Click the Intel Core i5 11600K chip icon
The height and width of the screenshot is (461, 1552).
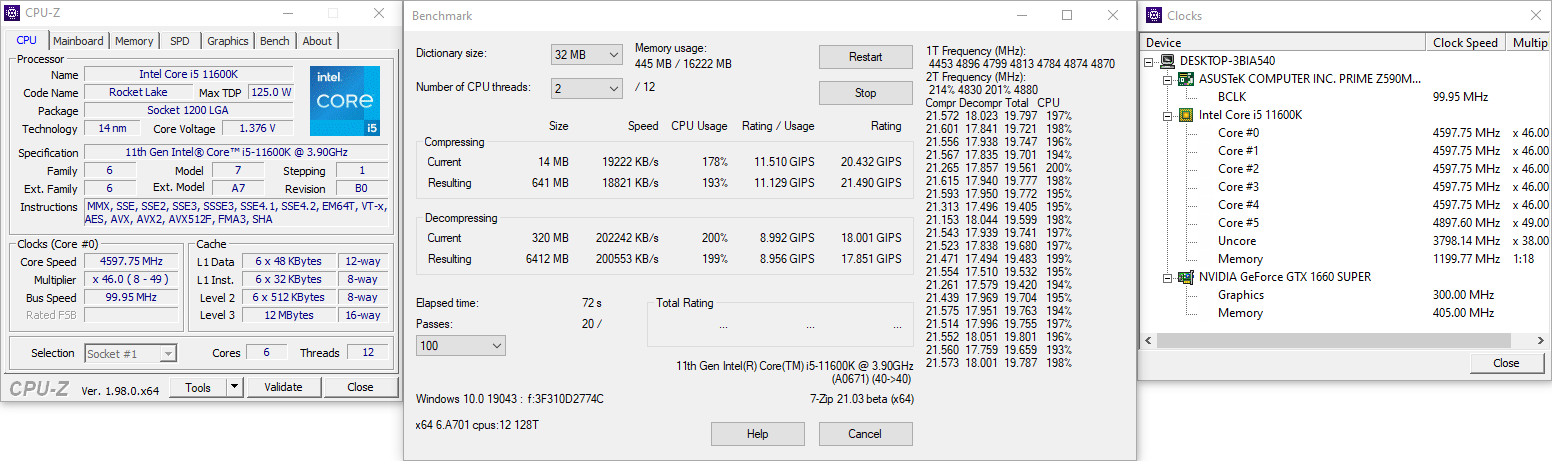coord(1186,115)
